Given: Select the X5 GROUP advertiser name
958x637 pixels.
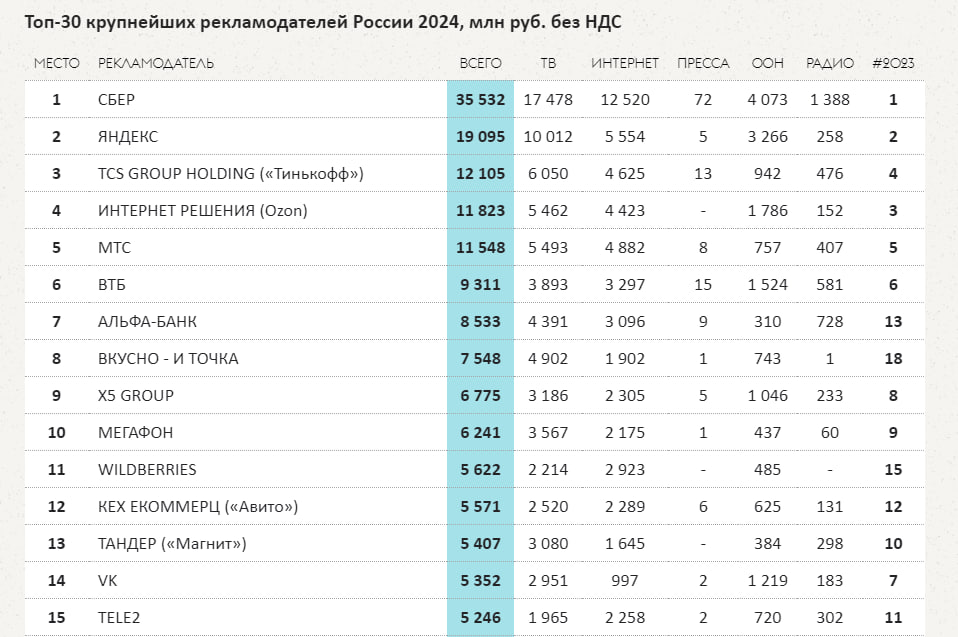Looking at the screenshot, I should click(136, 396).
